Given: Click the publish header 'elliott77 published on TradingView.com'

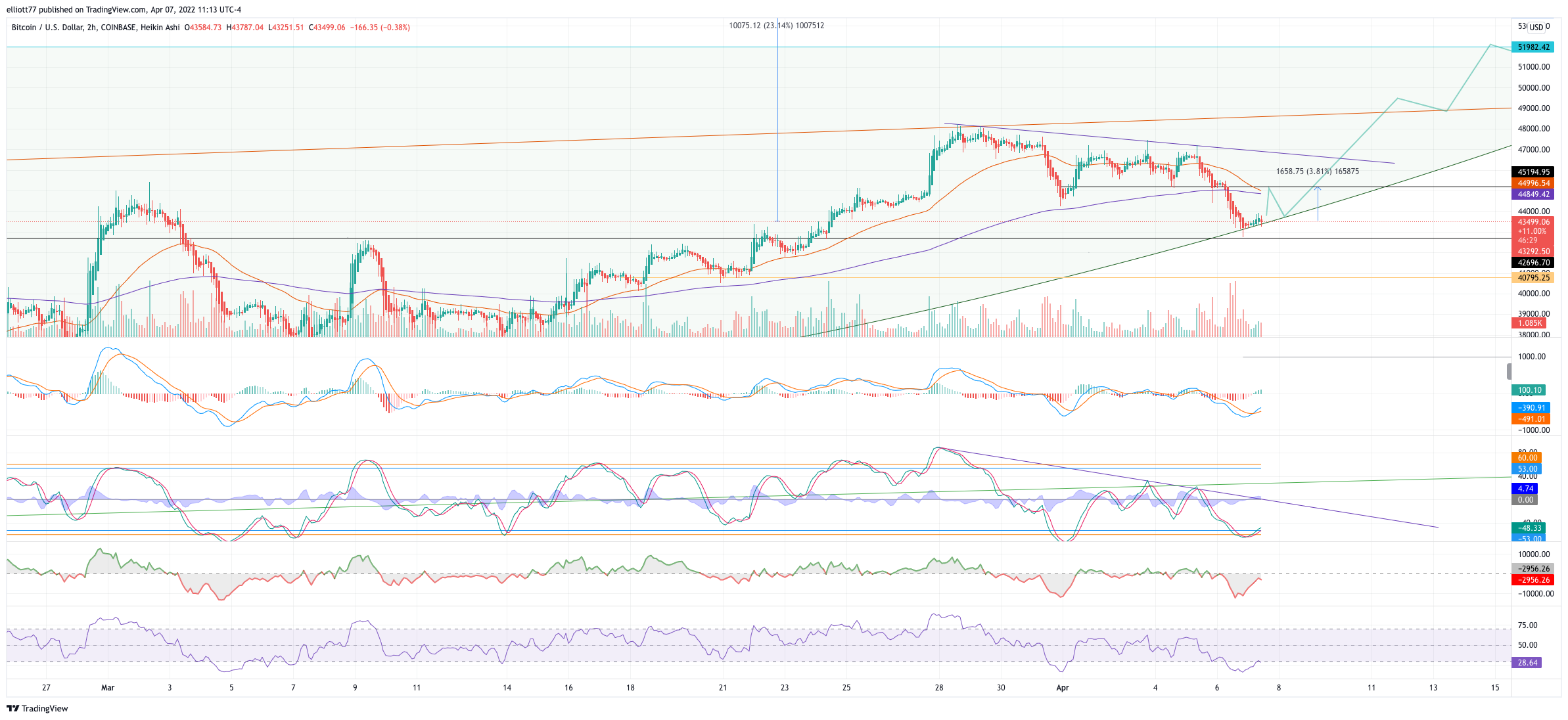Looking at the screenshot, I should pyautogui.click(x=76, y=10).
